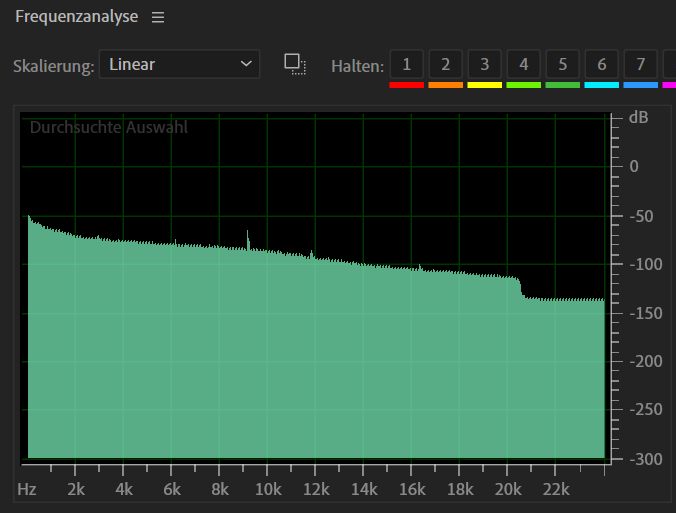Activate Halten button 6

pyautogui.click(x=601, y=65)
